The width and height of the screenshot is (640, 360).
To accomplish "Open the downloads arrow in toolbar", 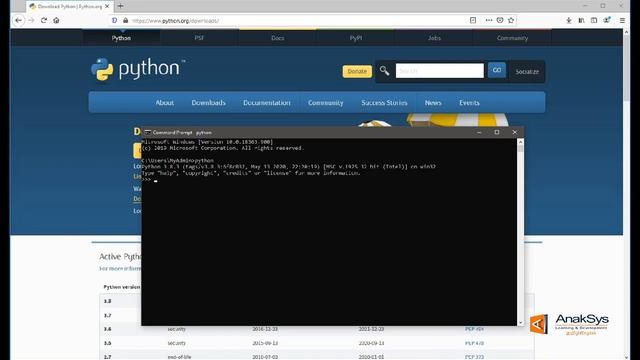I will tap(569, 20).
